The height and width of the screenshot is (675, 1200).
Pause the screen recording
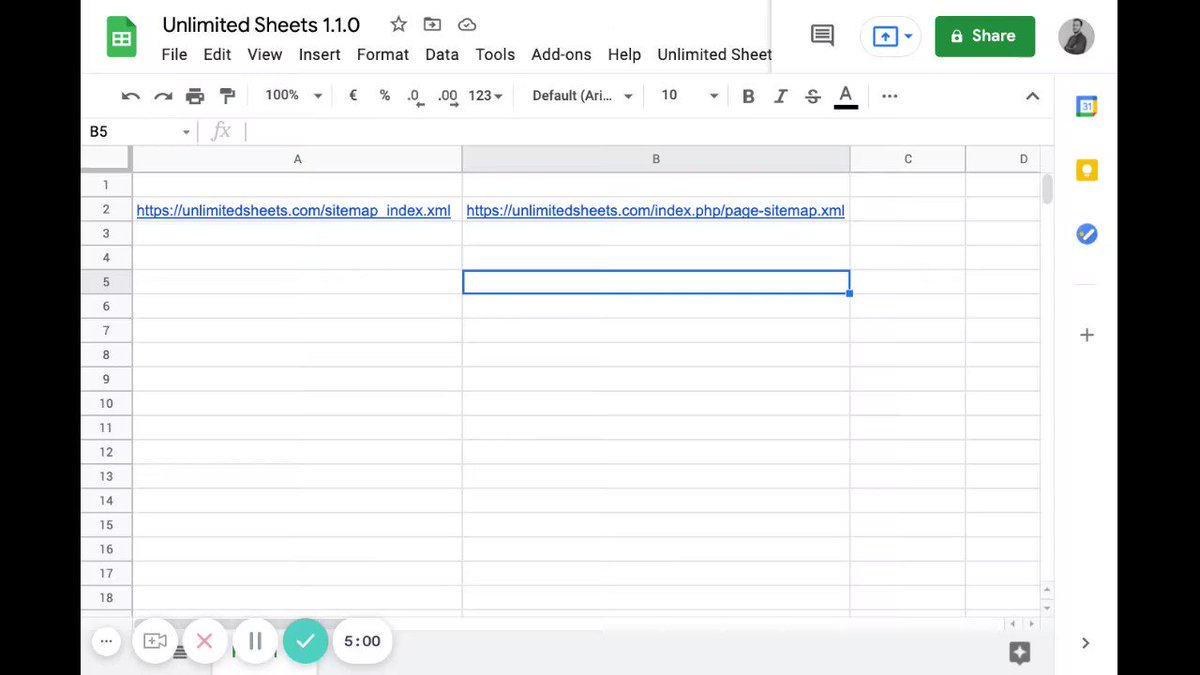tap(255, 641)
